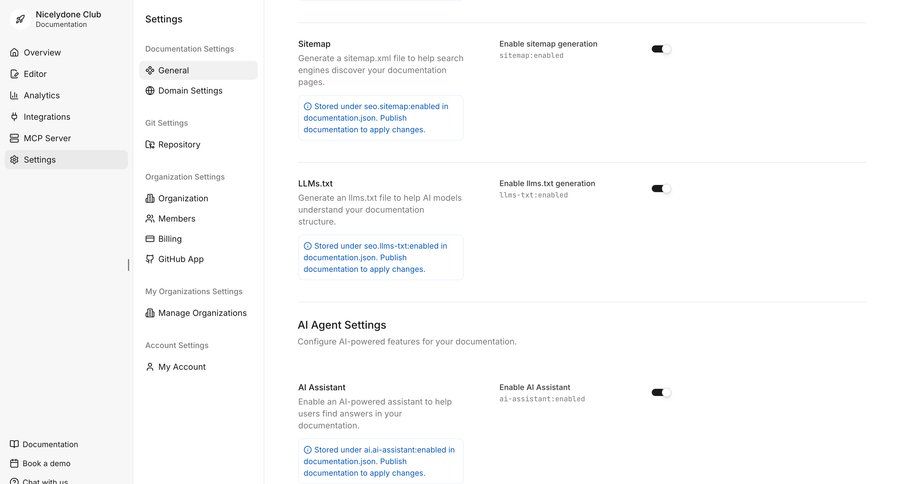The width and height of the screenshot is (900, 484).
Task: Click the Book a demo link
Action: click(x=46, y=463)
